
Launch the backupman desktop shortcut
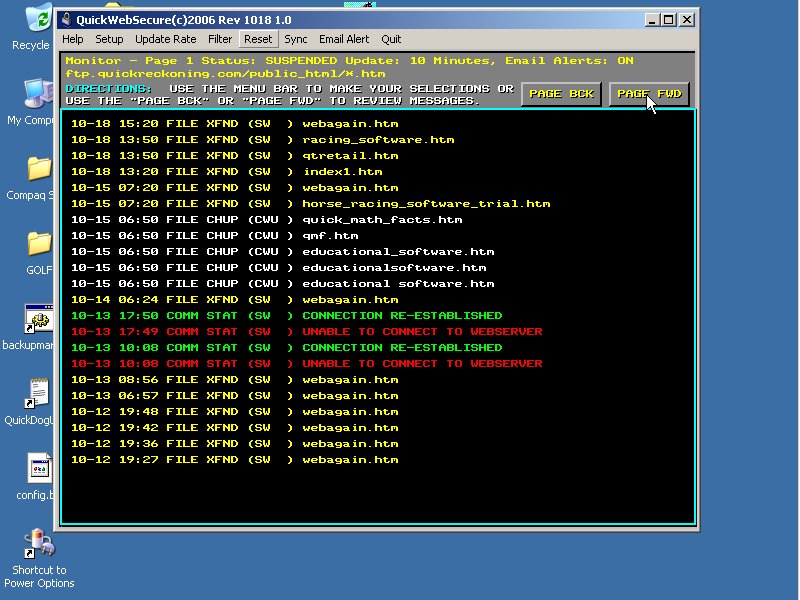pos(38,319)
